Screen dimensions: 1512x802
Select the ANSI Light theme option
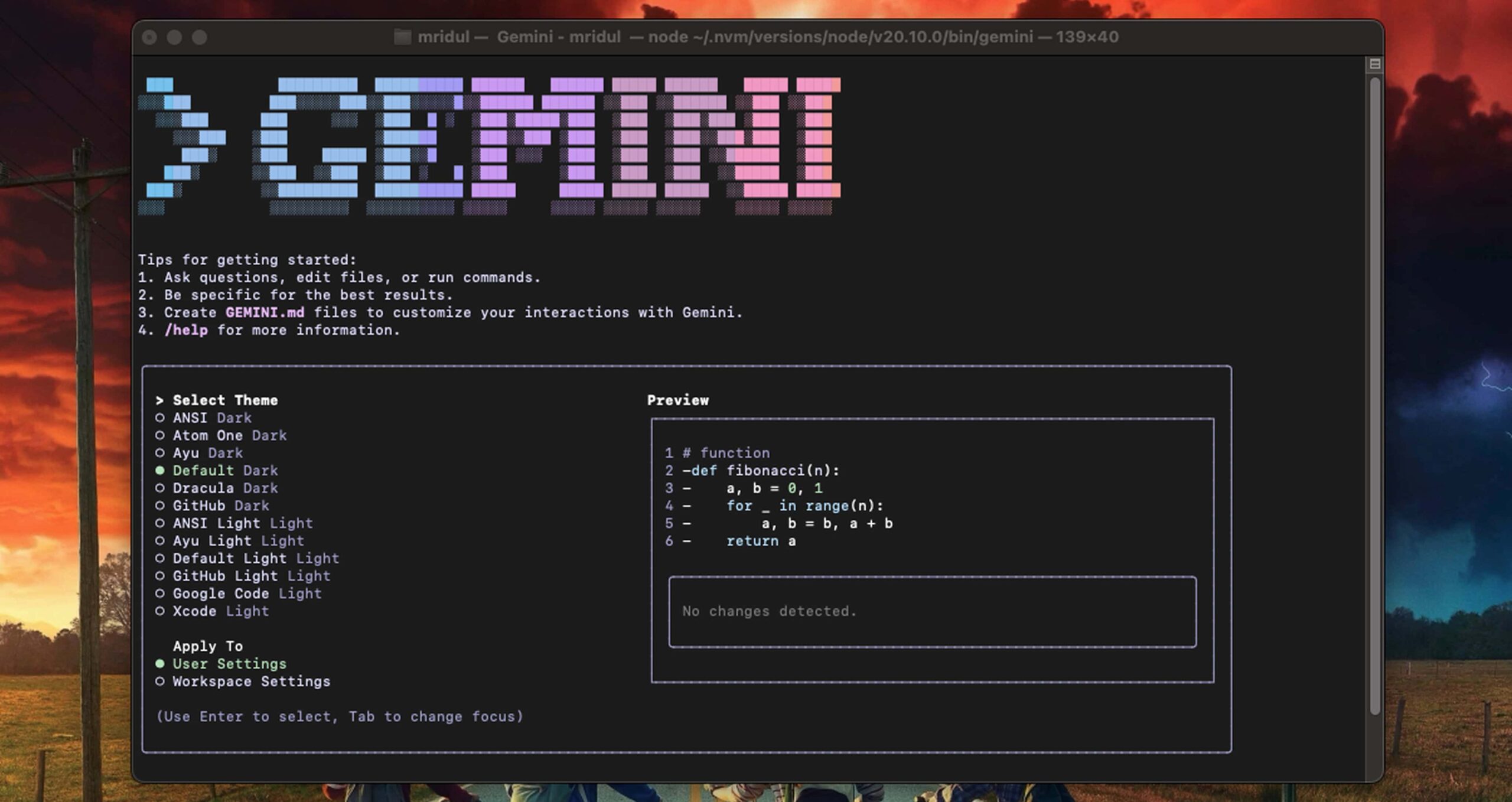(x=234, y=524)
